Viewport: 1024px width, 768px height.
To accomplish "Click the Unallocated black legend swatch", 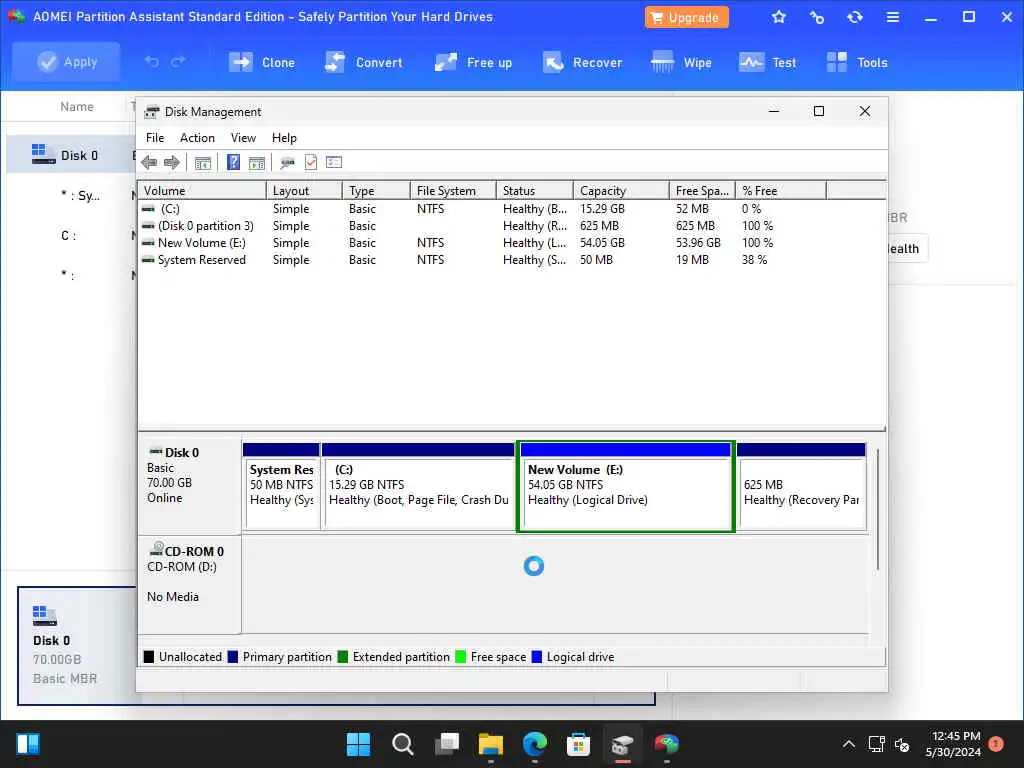I will pyautogui.click(x=149, y=657).
